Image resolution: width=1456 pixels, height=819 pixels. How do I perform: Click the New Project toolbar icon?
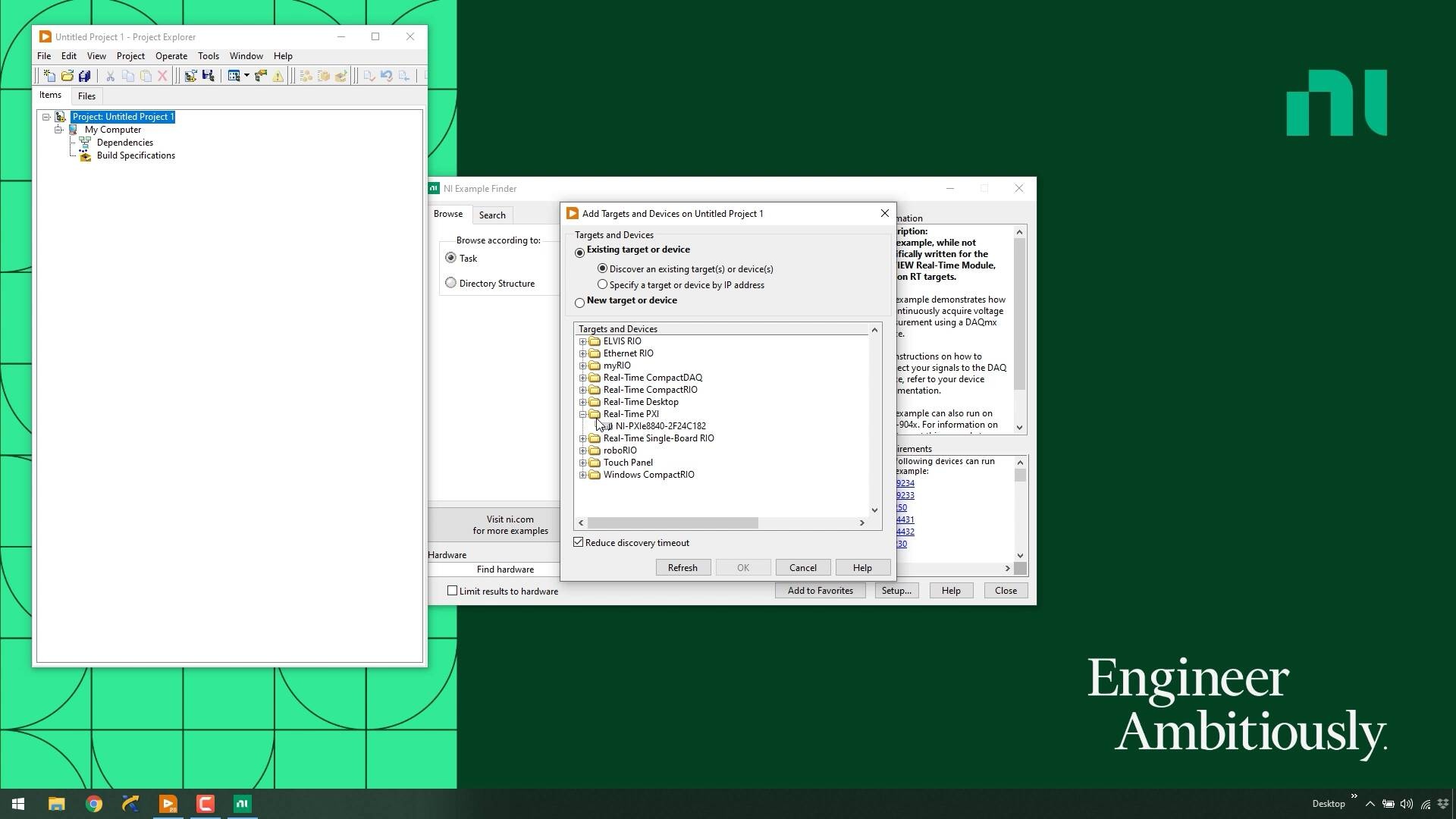tap(49, 76)
